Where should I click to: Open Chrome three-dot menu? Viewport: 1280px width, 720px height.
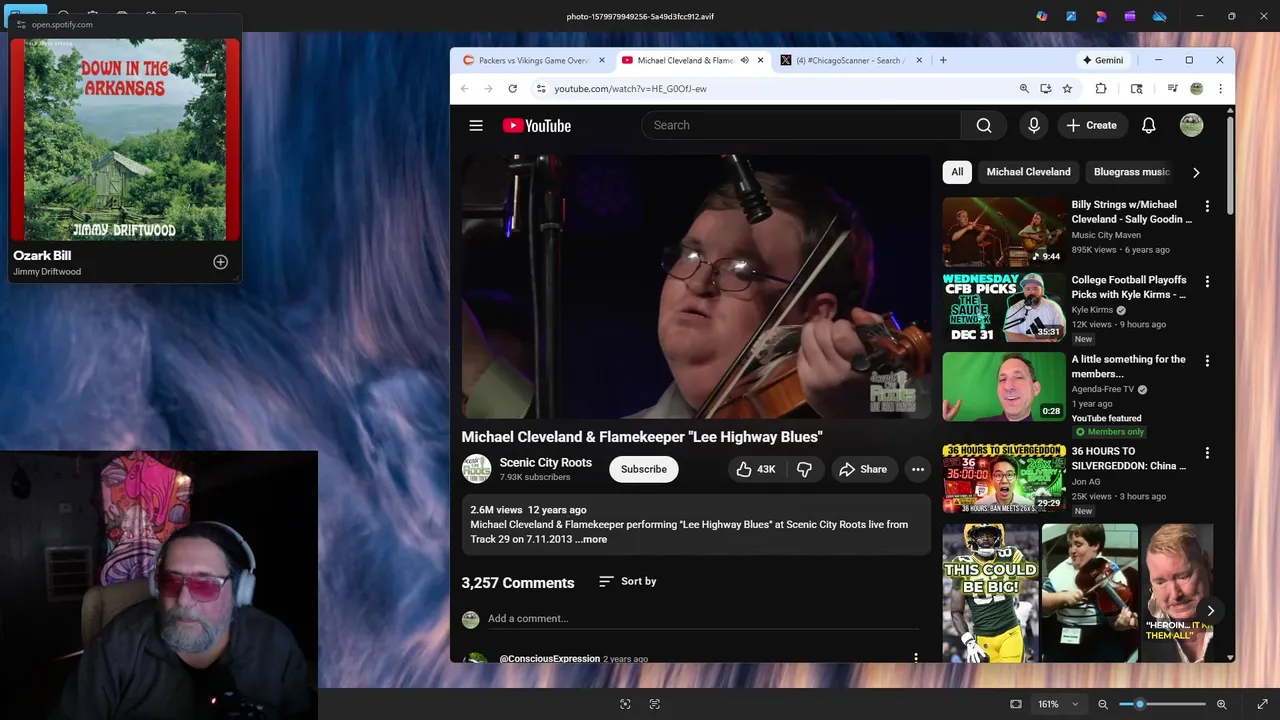tap(1220, 88)
